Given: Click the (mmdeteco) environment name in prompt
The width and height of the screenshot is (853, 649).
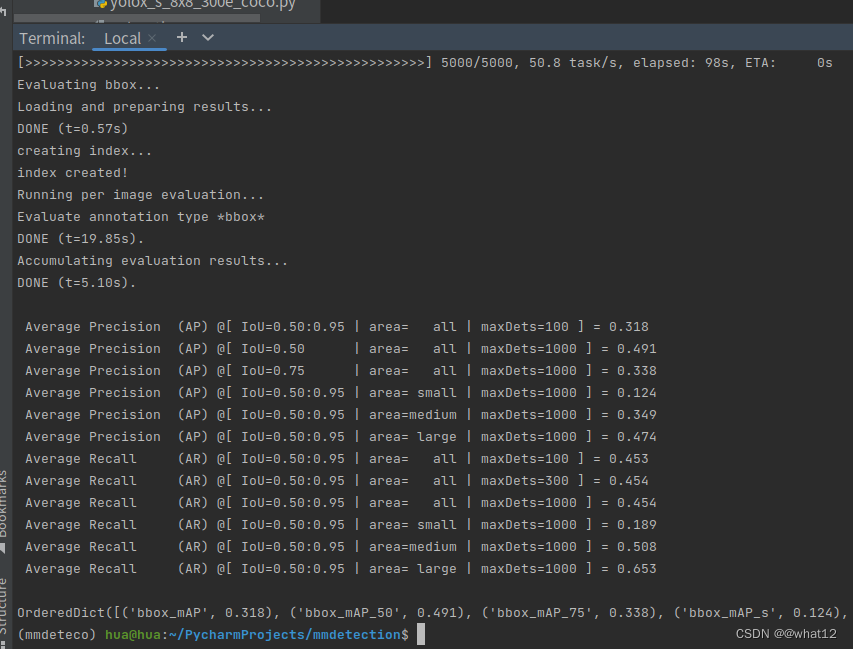Looking at the screenshot, I should pyautogui.click(x=57, y=635).
